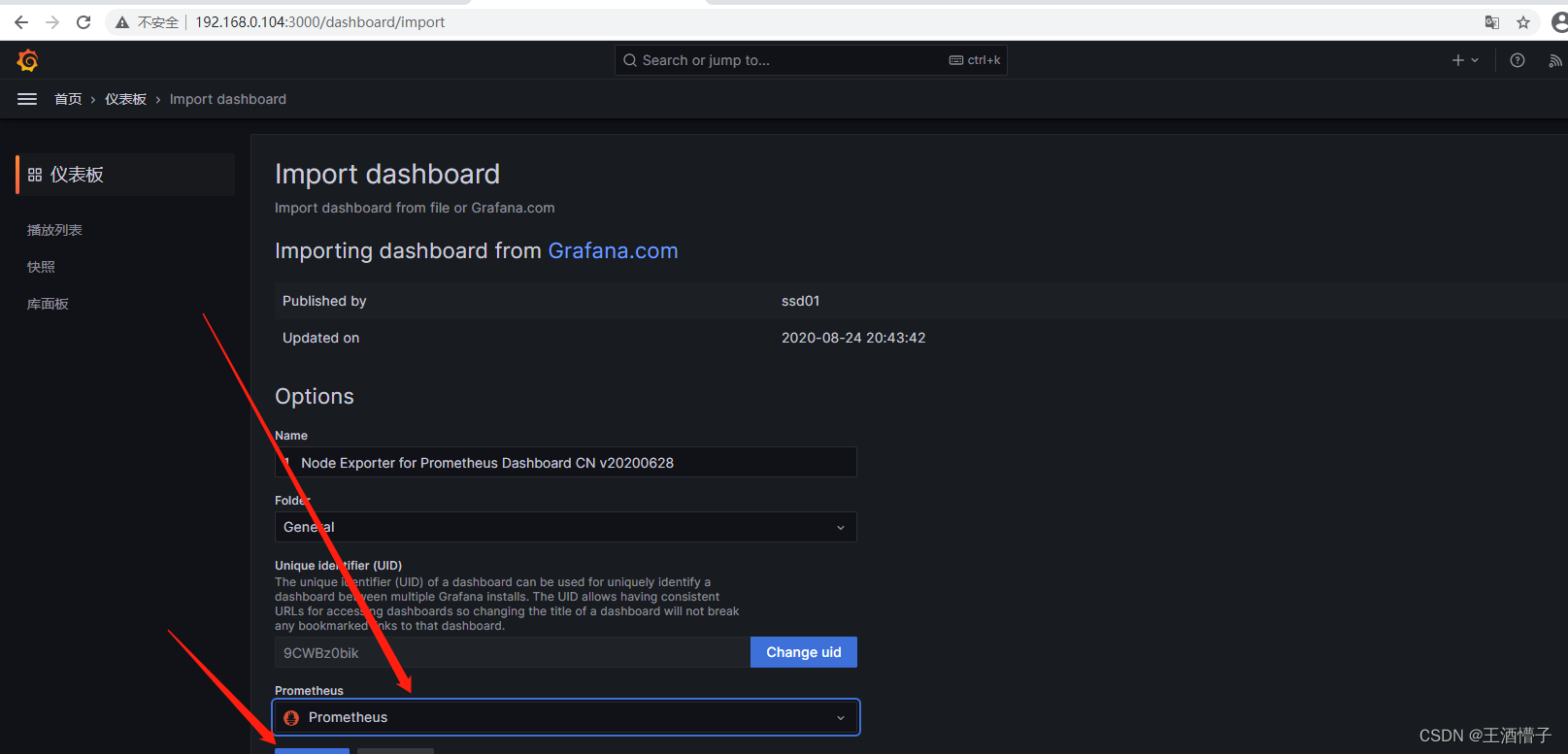Click the browser address bar URL
Image resolution: width=1568 pixels, height=754 pixels.
[x=320, y=22]
